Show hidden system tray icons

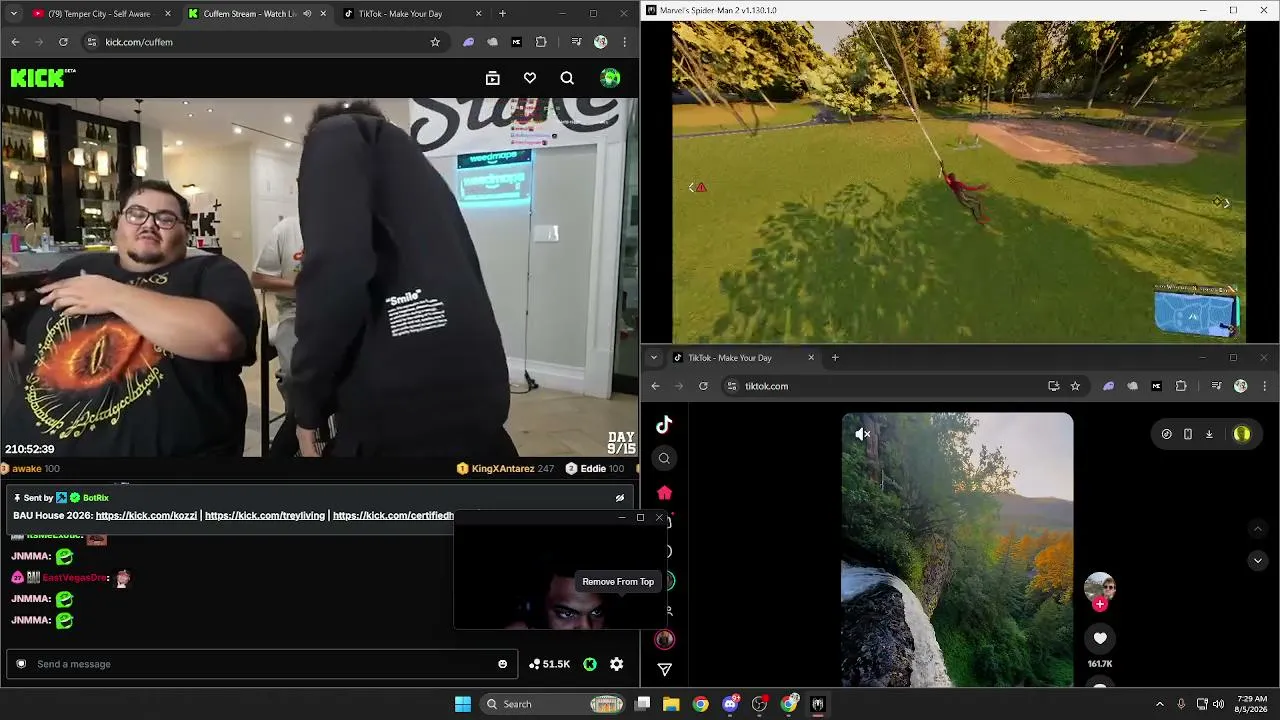click(x=1159, y=704)
